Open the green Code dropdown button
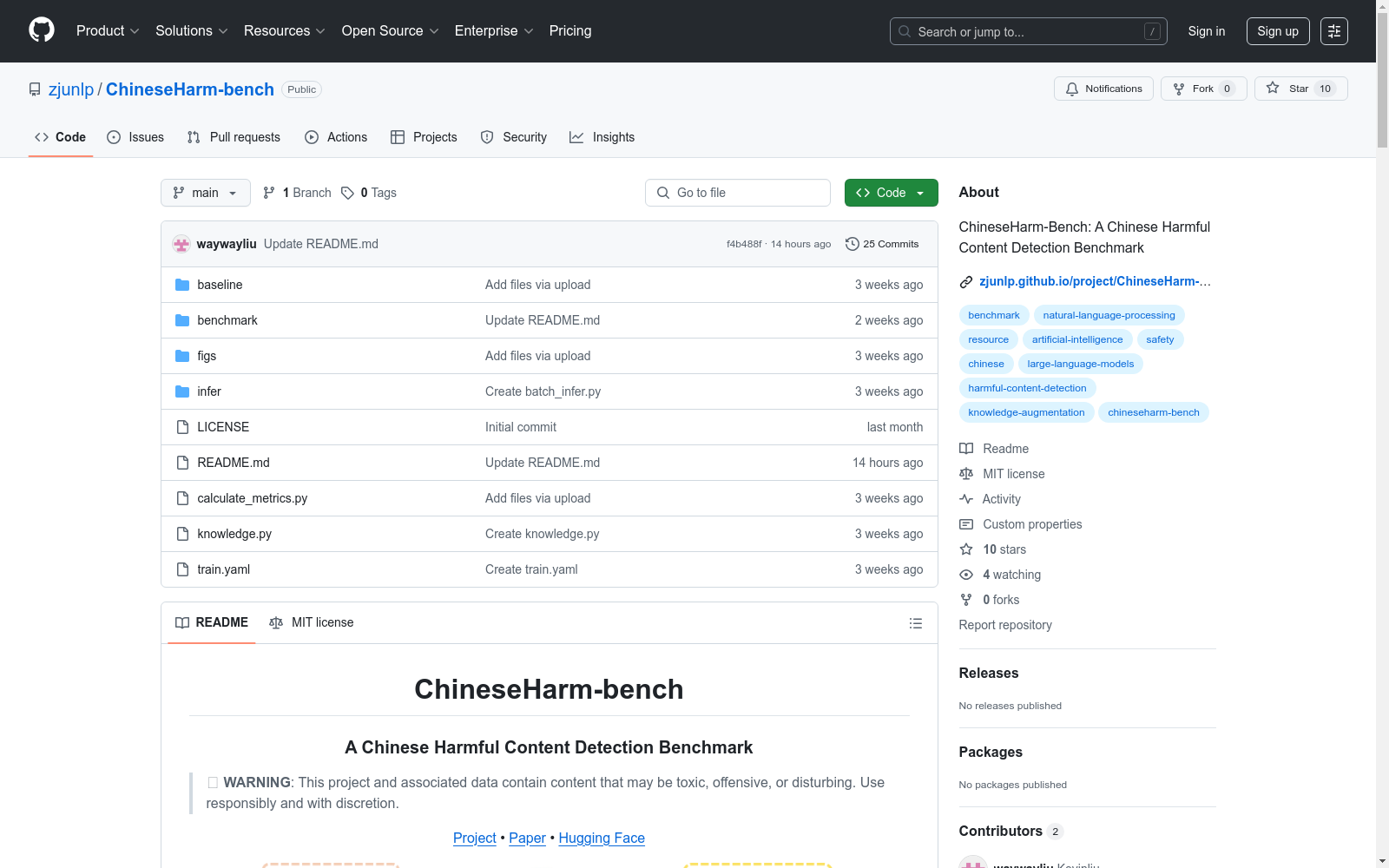This screenshot has height=868, width=1389. tap(891, 193)
